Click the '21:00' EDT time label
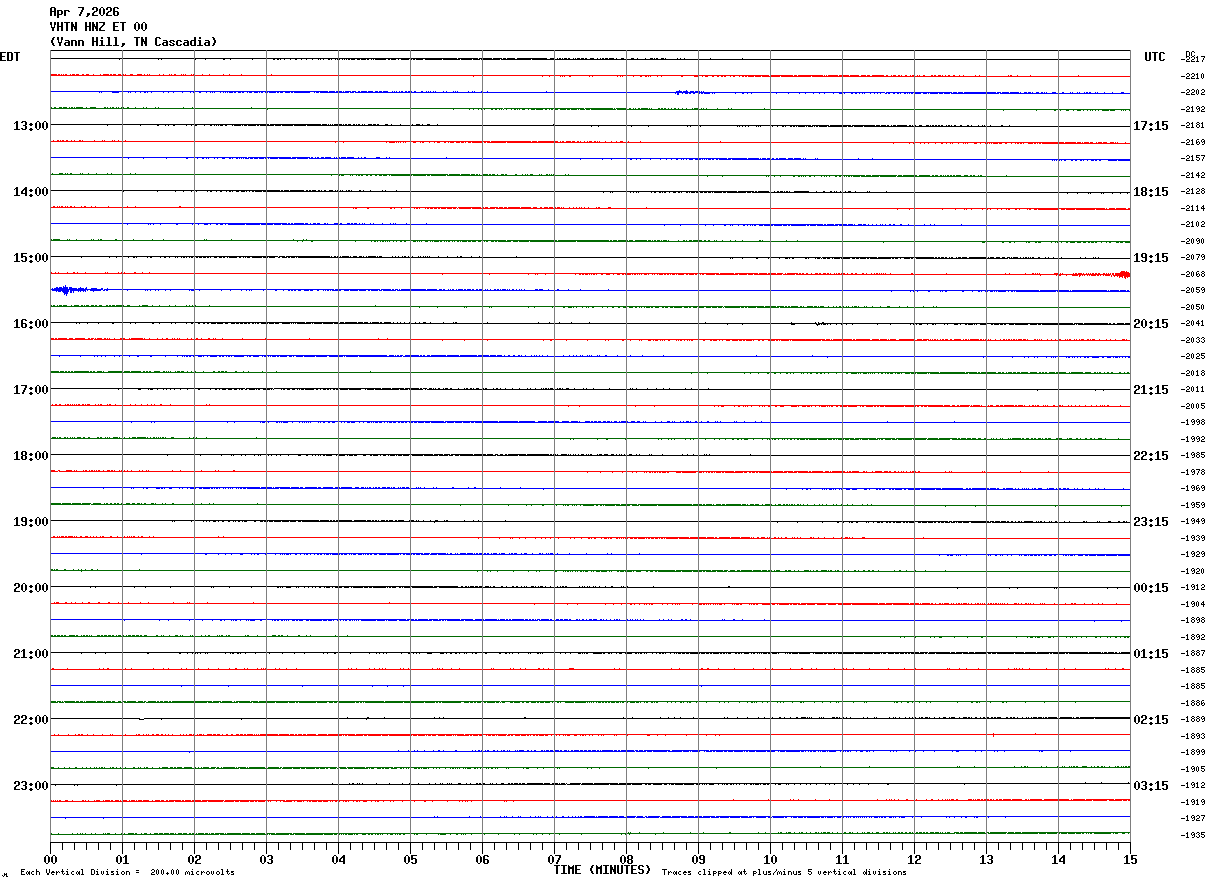1210x886 pixels. coord(30,654)
